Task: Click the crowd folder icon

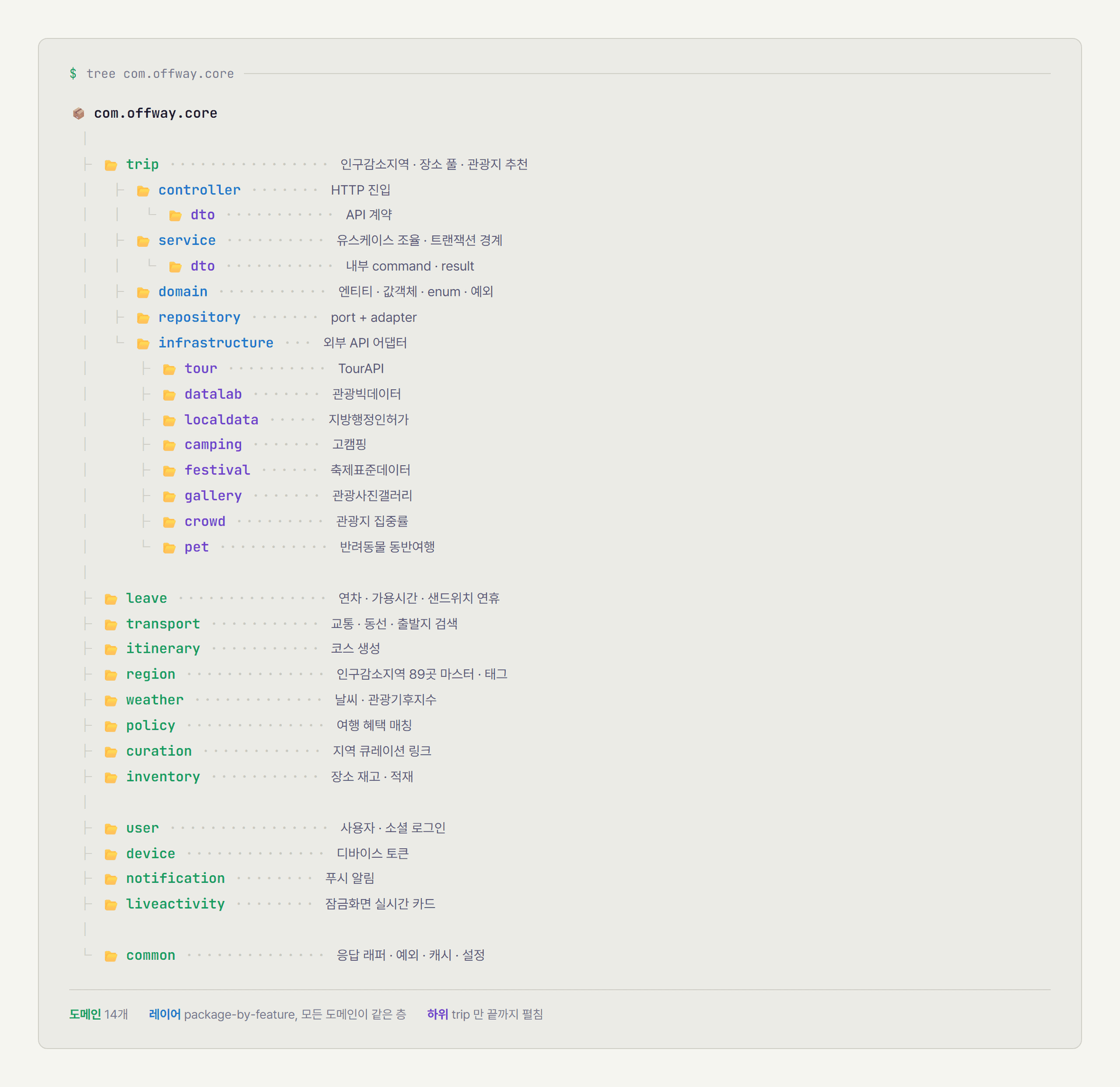Action: 169,522
